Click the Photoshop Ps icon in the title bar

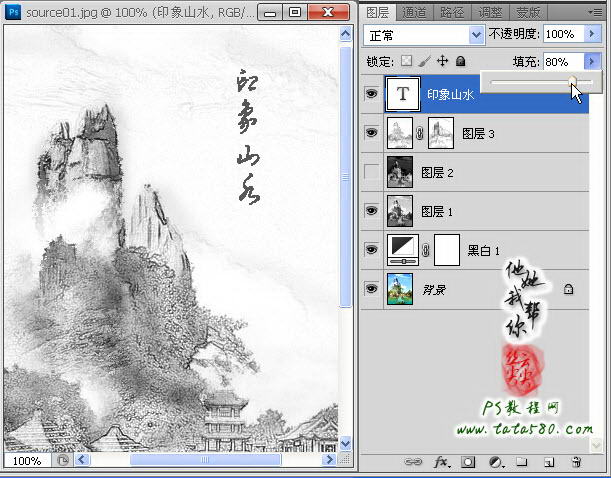click(13, 12)
